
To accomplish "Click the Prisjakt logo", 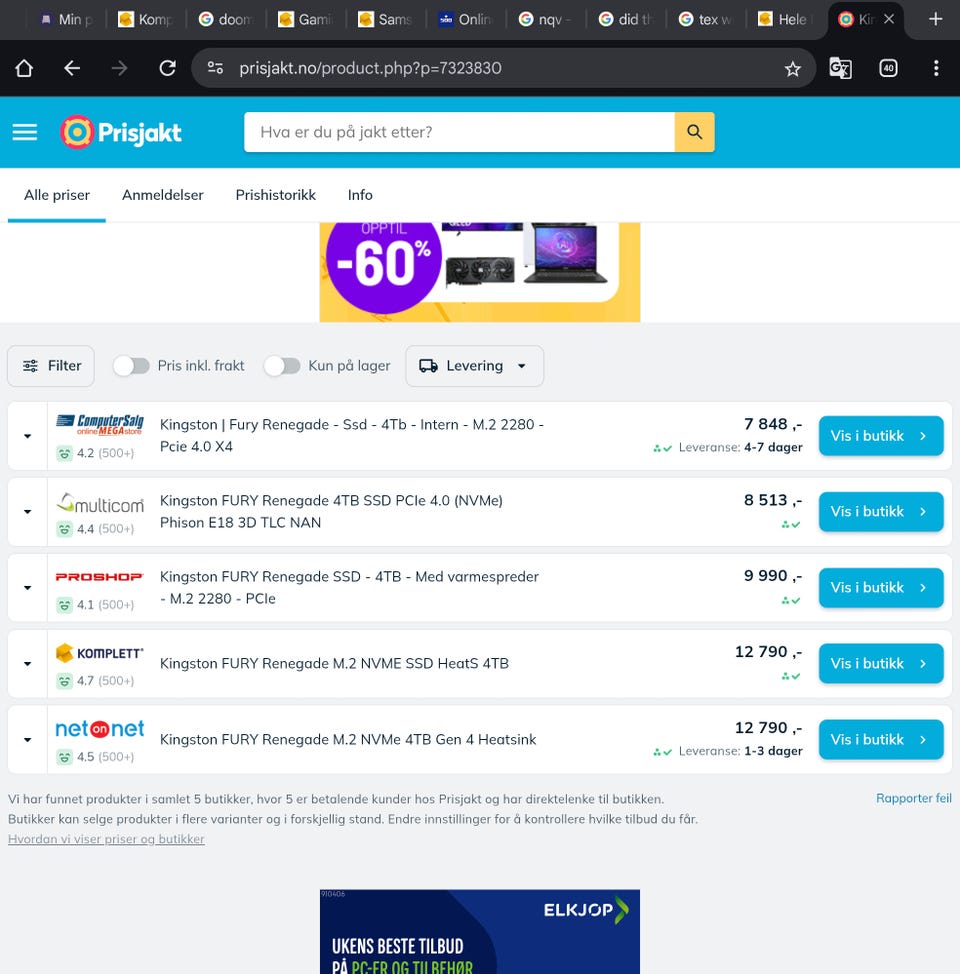I will 121,132.
